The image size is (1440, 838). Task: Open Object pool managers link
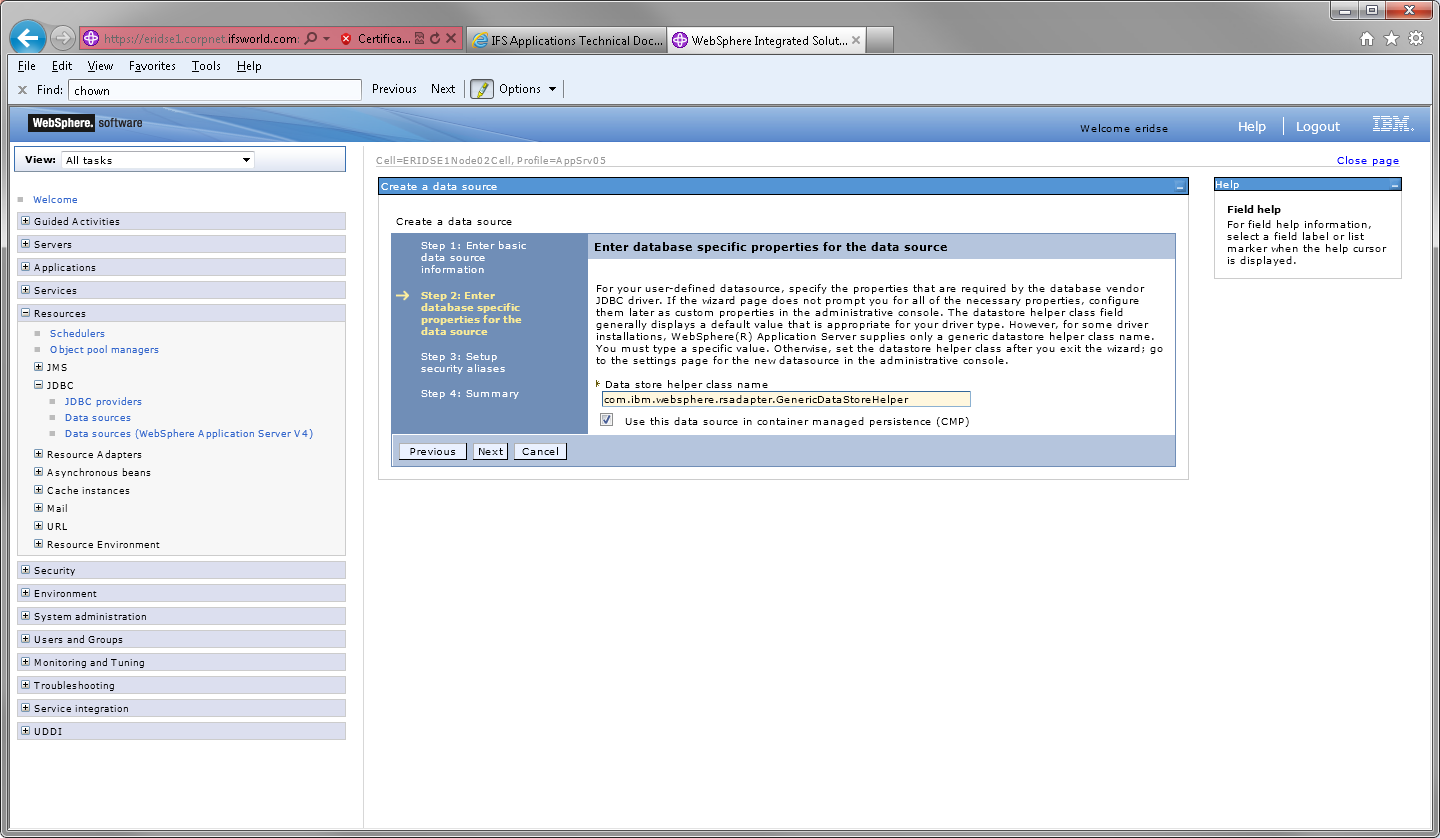[x=104, y=350]
